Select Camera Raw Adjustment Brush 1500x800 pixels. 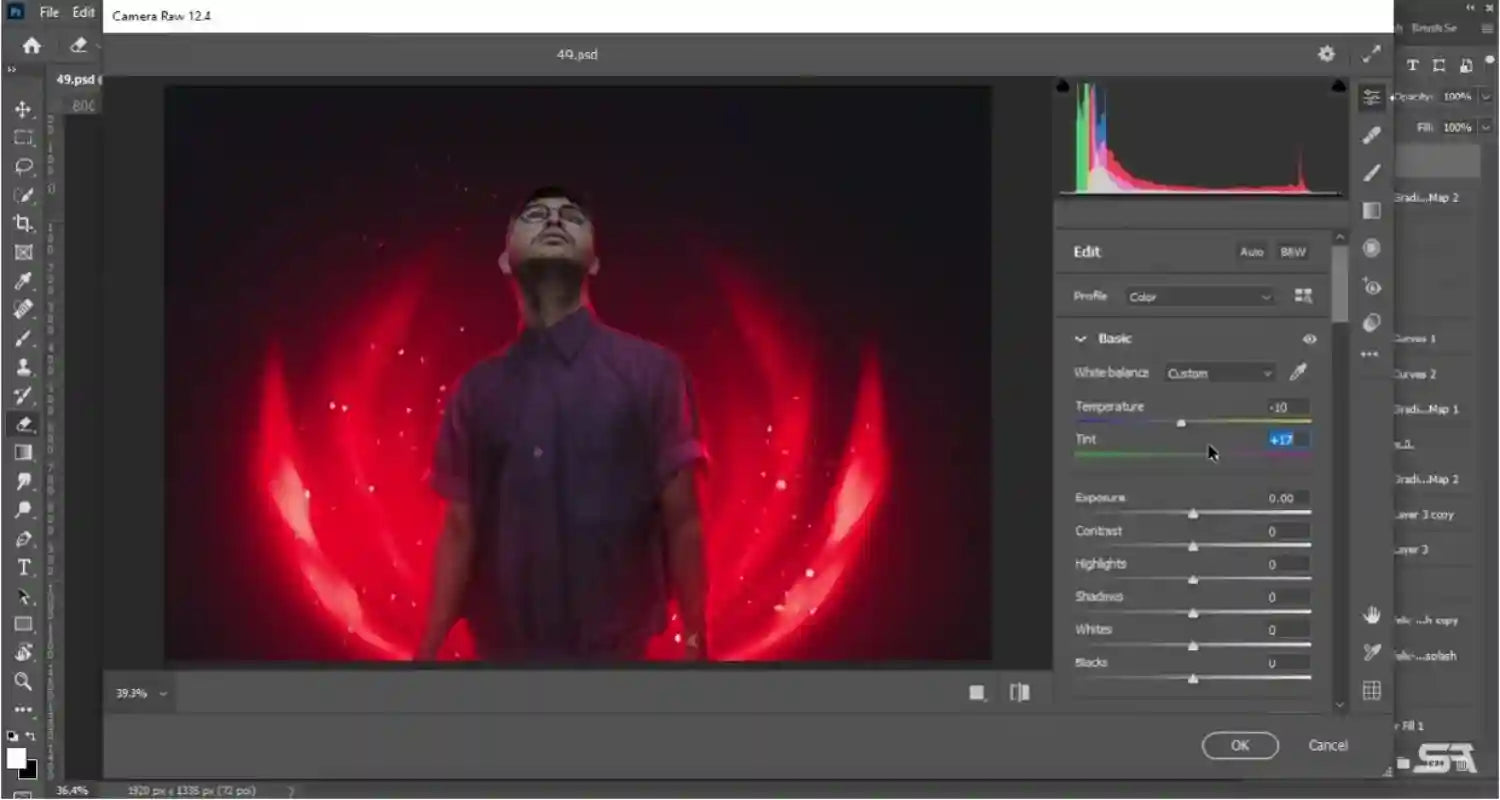(x=1371, y=173)
